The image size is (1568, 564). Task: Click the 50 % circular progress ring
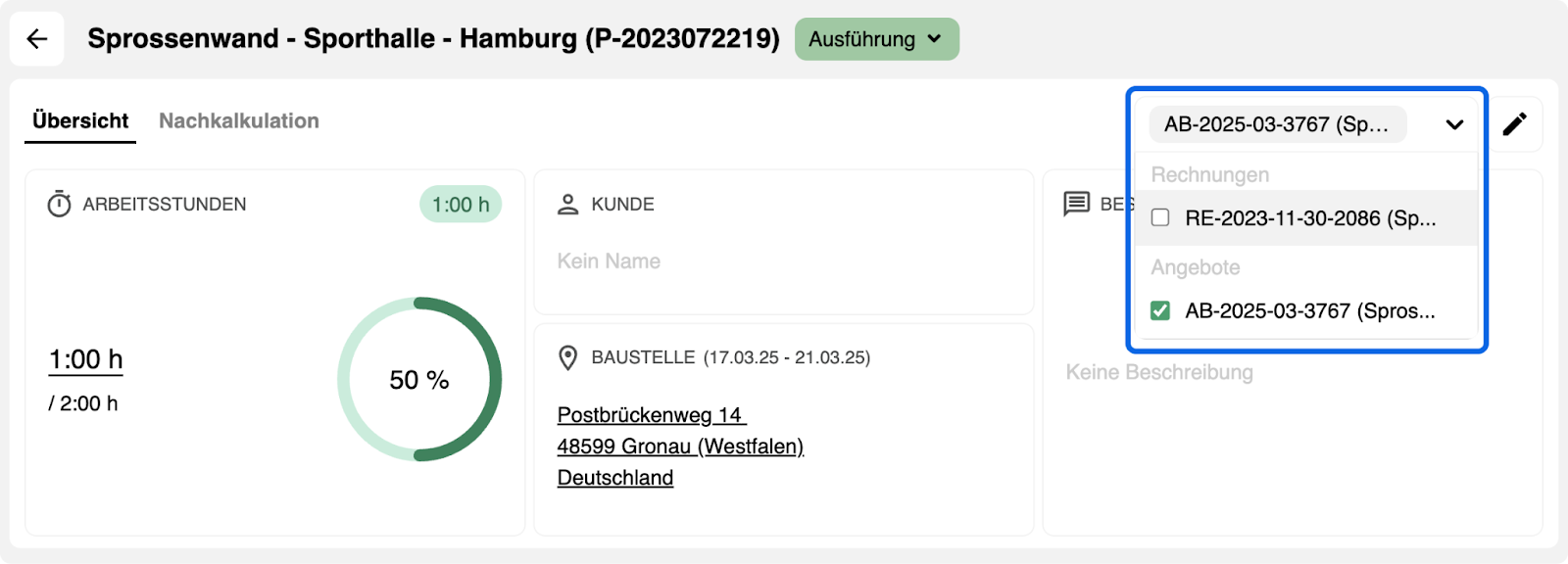coord(419,379)
